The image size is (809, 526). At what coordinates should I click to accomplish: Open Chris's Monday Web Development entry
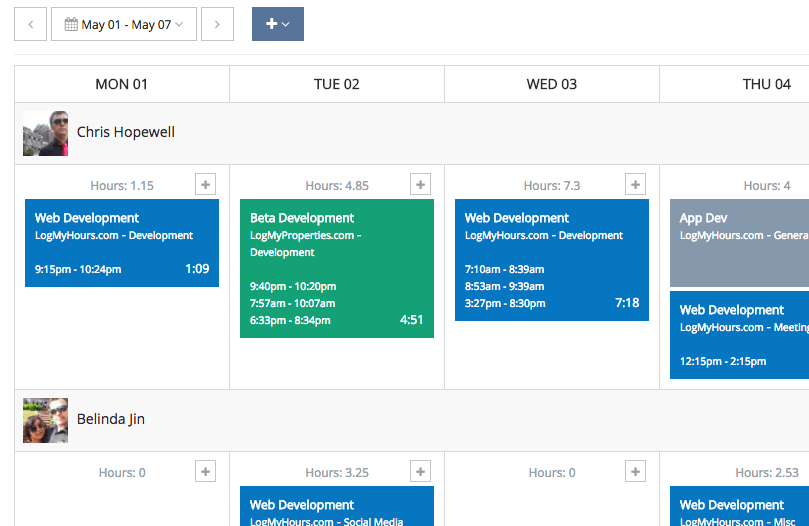[x=122, y=243]
